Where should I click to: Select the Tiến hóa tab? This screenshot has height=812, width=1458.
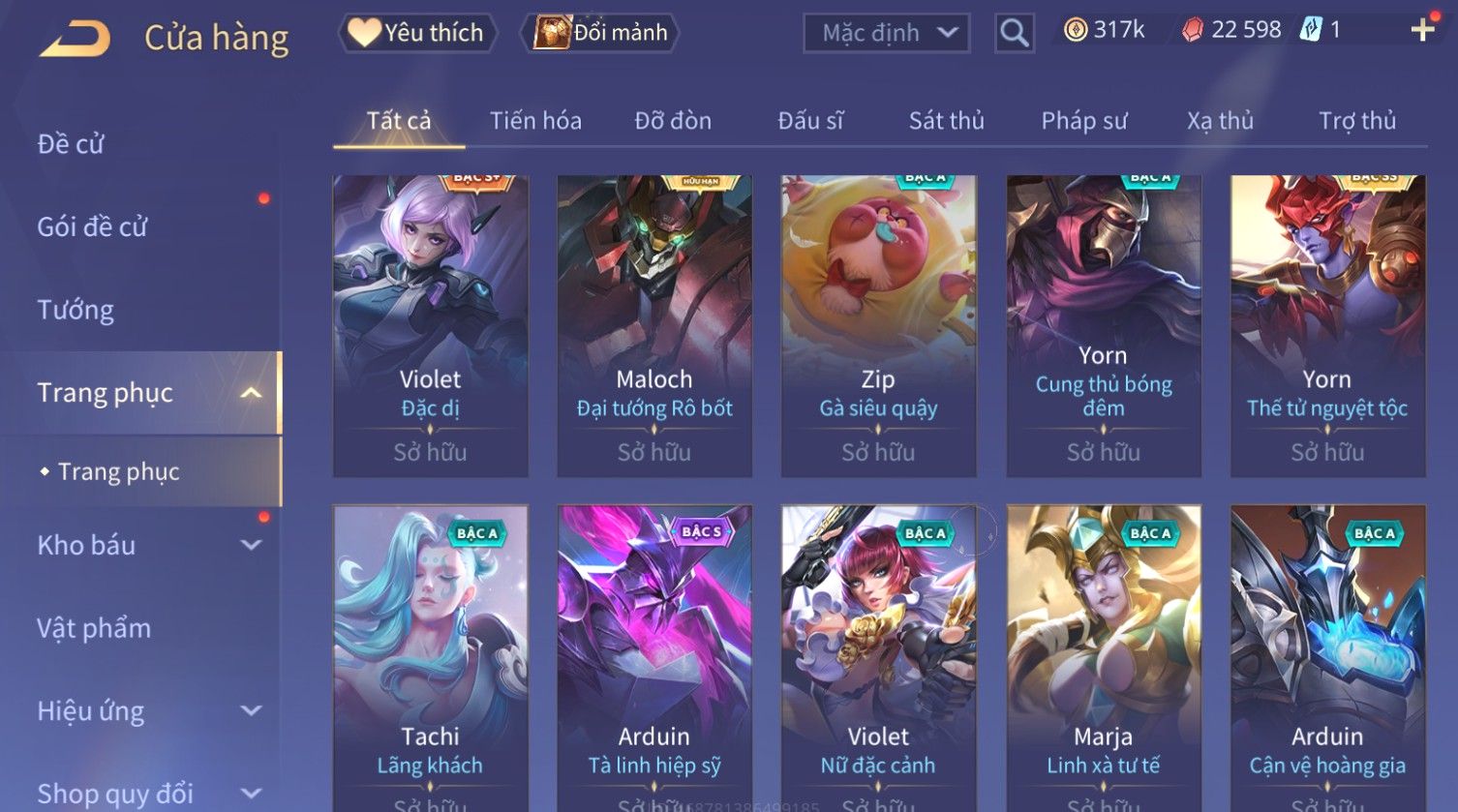coord(535,121)
